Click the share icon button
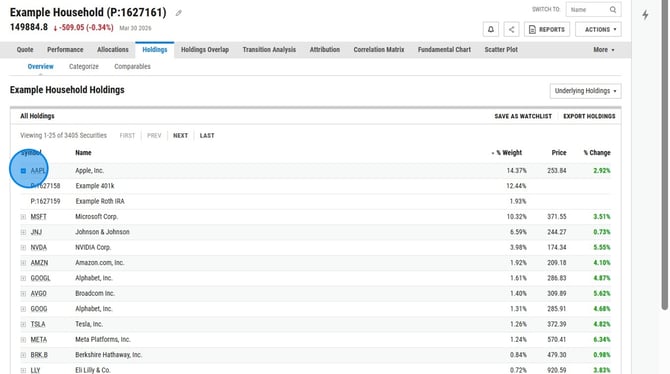Screen dimensions: 670x374 [x=511, y=29]
